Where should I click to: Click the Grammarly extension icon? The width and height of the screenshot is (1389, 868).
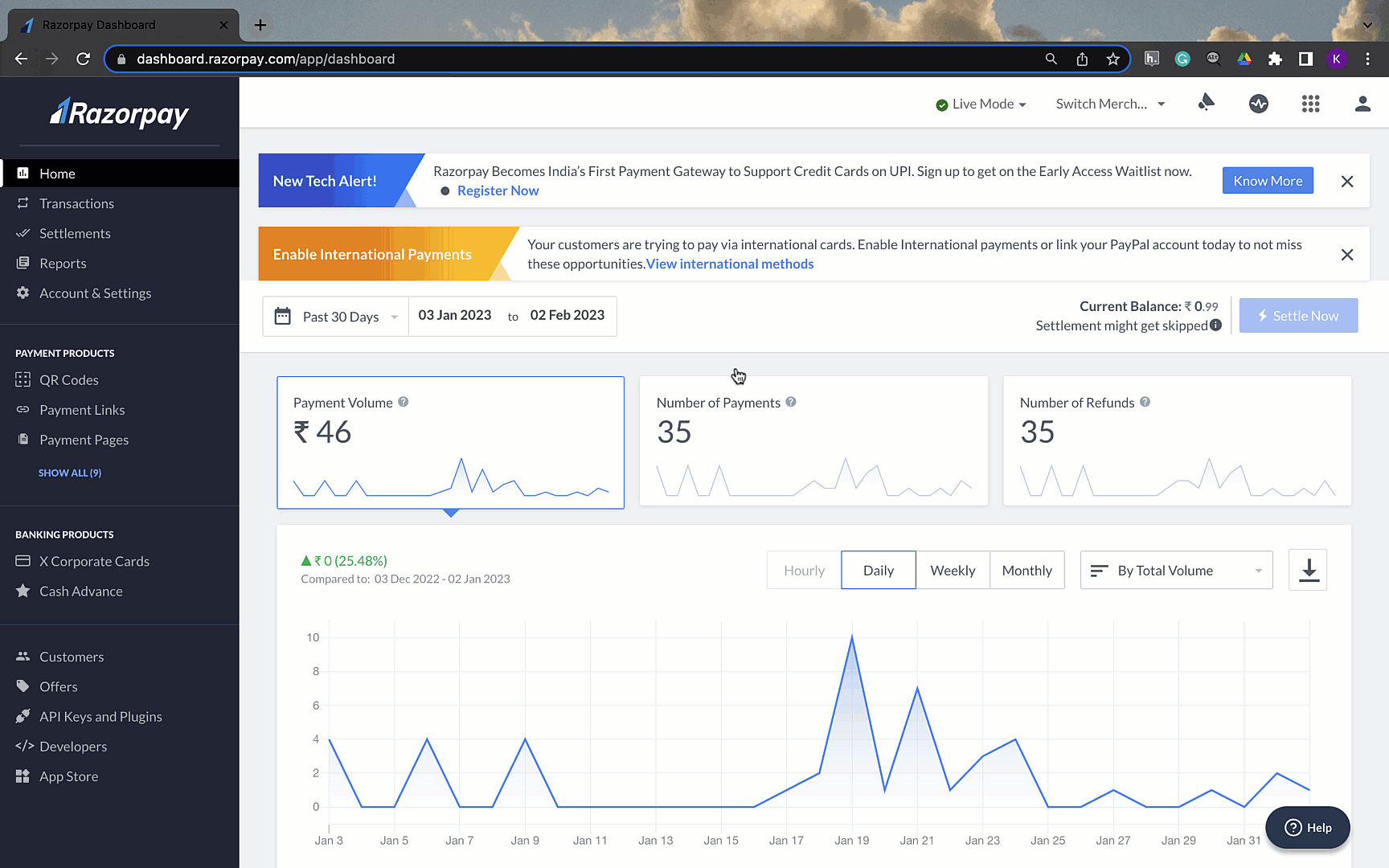click(1182, 59)
